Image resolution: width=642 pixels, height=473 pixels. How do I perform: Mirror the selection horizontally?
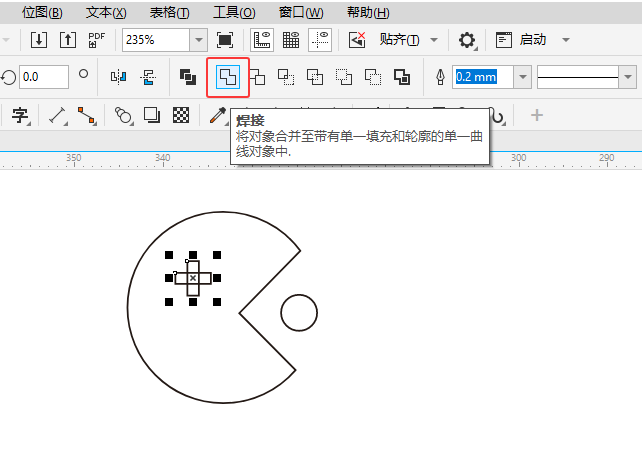(119, 77)
